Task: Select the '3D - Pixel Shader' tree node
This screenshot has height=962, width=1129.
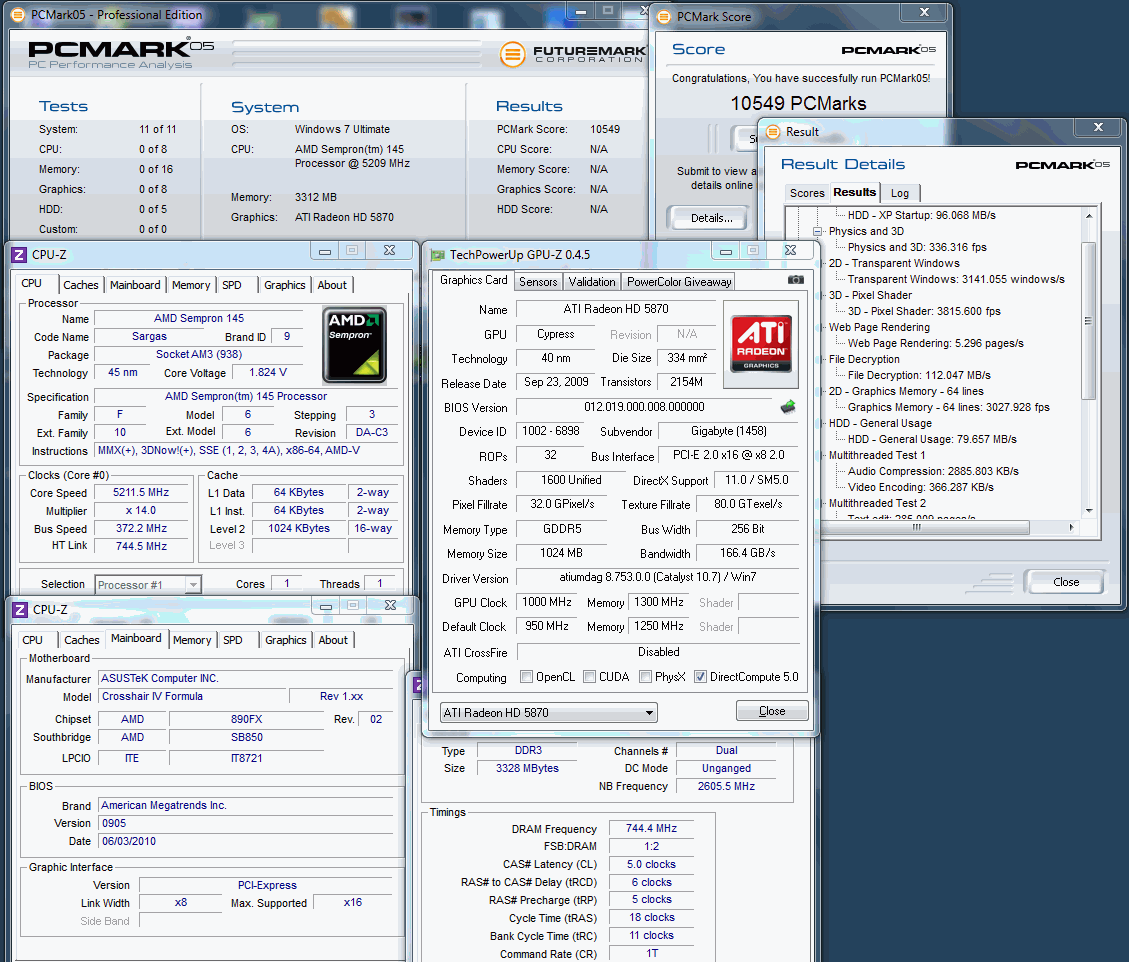Action: tap(870, 295)
